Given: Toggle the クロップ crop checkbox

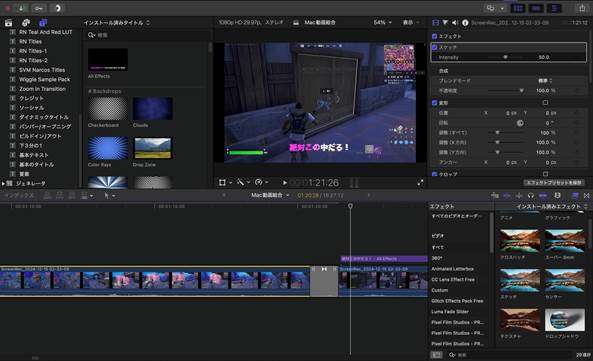Looking at the screenshot, I should pos(435,174).
